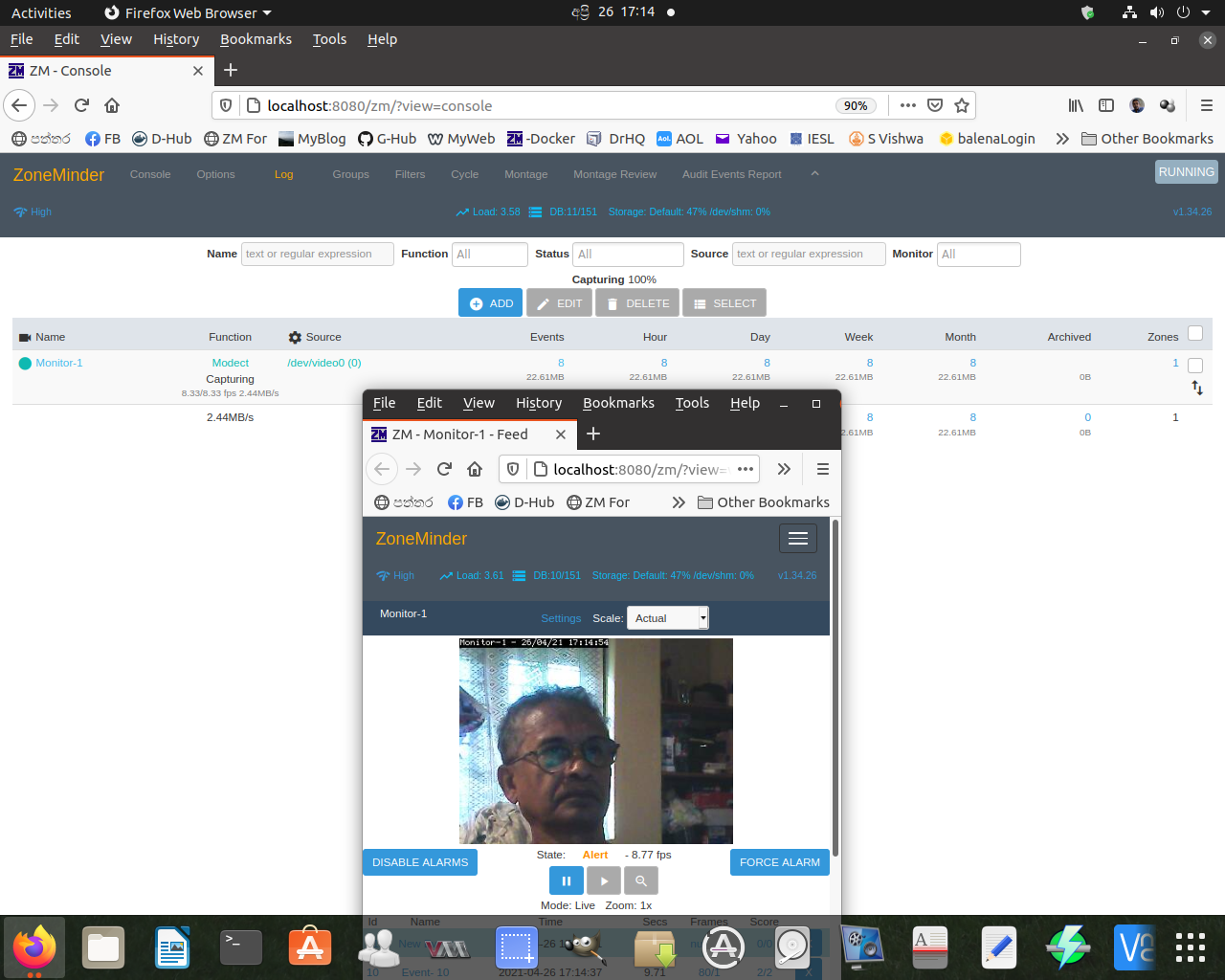Image resolution: width=1225 pixels, height=980 pixels.
Task: Expand the bookmarks overflow chevron in the Feed window
Action: pos(679,502)
